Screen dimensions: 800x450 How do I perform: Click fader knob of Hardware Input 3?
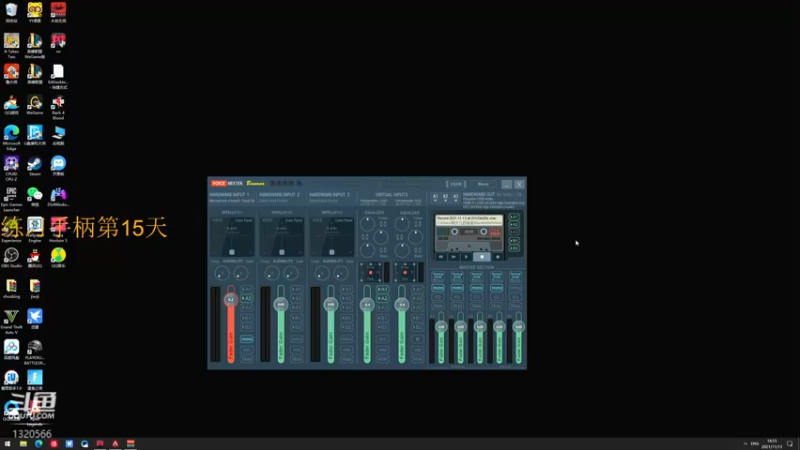click(x=331, y=305)
